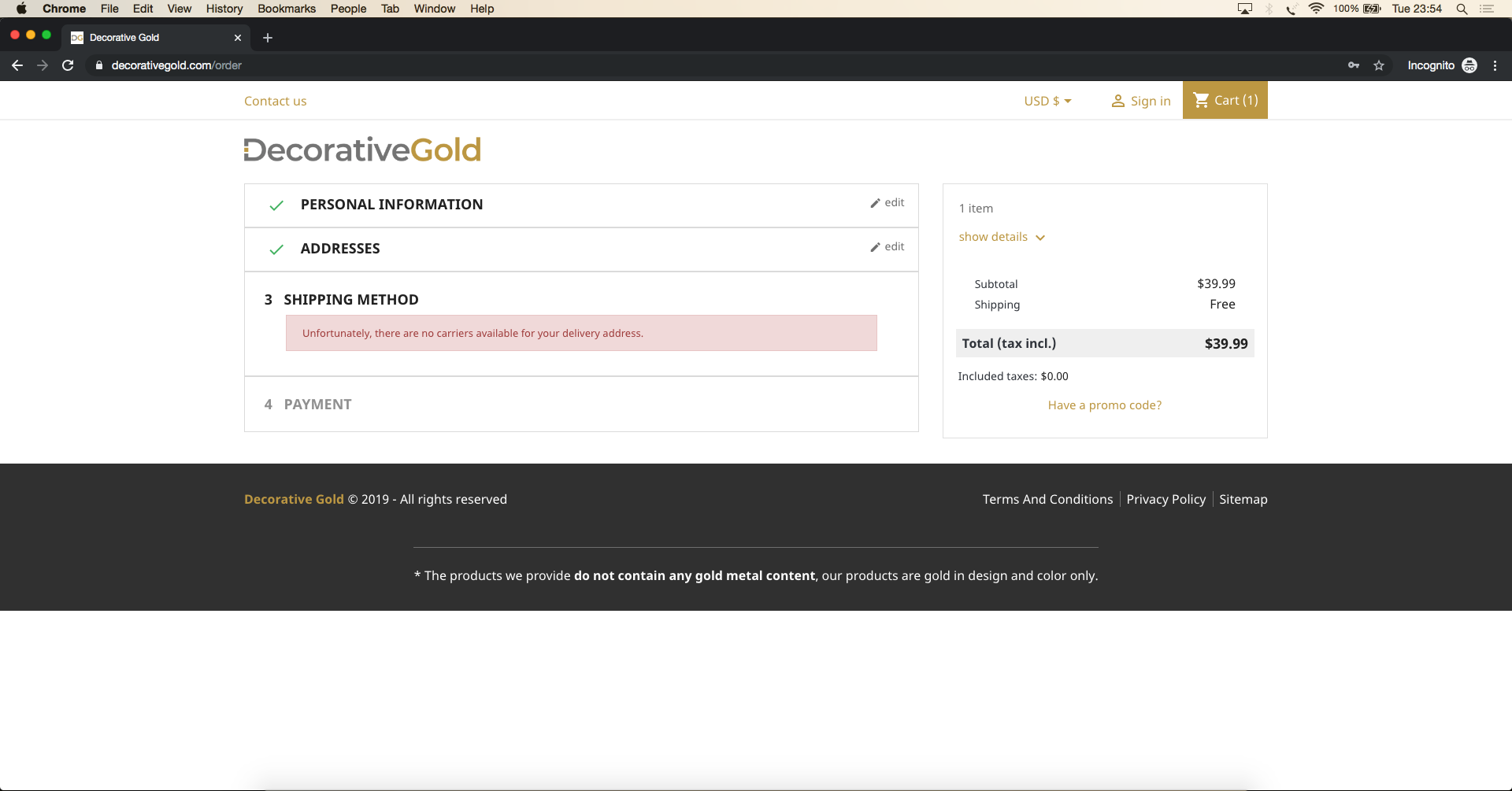Click the browser forward arrow
1512x791 pixels.
coord(43,65)
